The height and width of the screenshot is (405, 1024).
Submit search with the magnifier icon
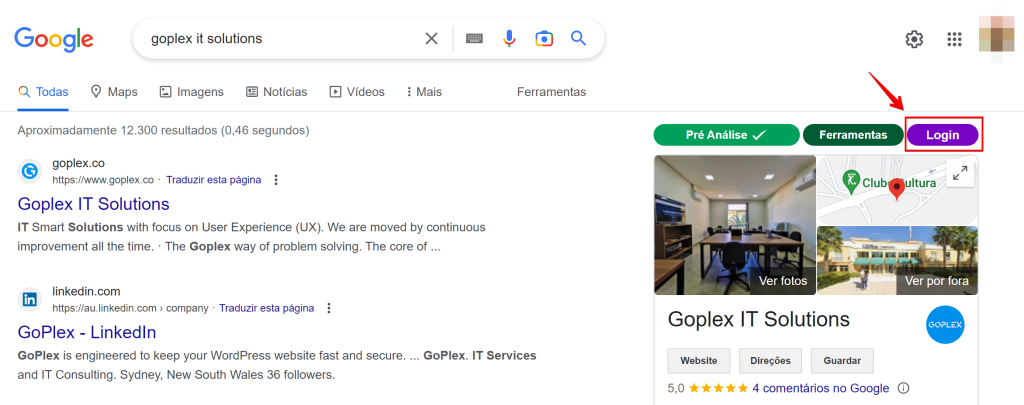click(578, 38)
